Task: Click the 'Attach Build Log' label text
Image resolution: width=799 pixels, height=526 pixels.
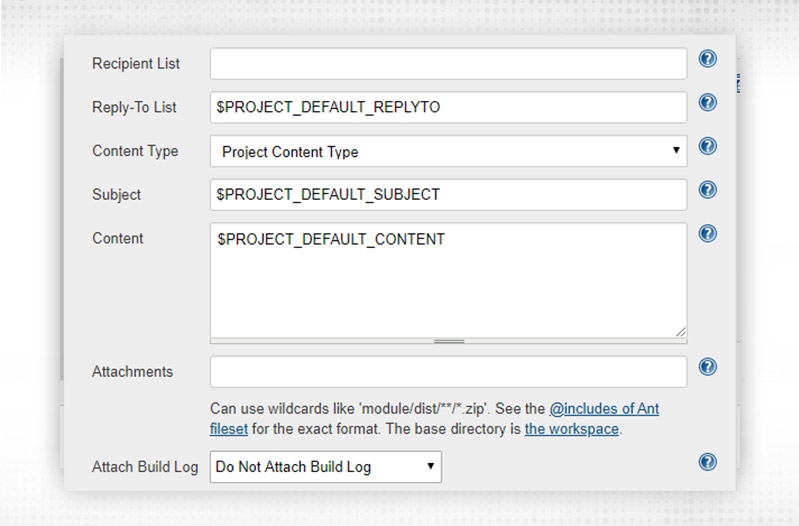Action: (146, 467)
